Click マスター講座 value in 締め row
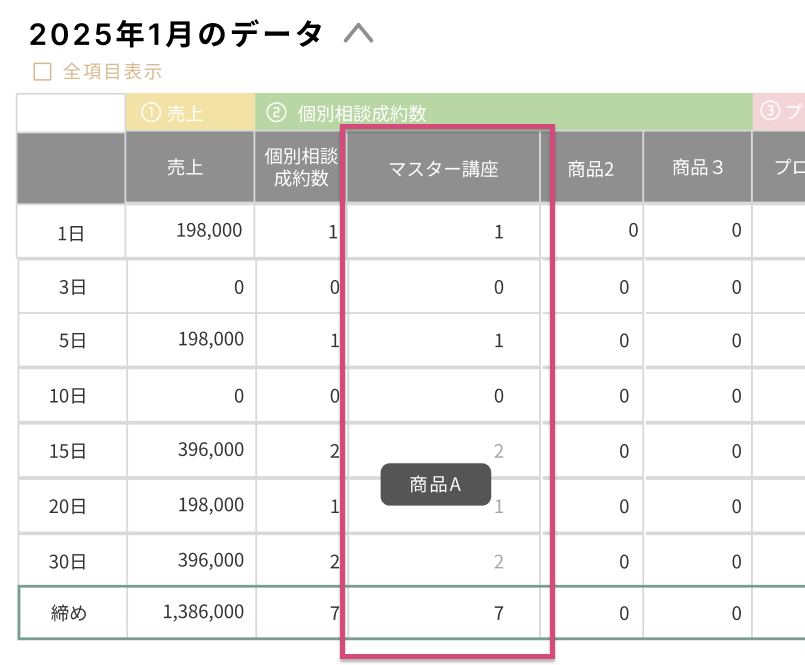The width and height of the screenshot is (805, 665). 499,614
